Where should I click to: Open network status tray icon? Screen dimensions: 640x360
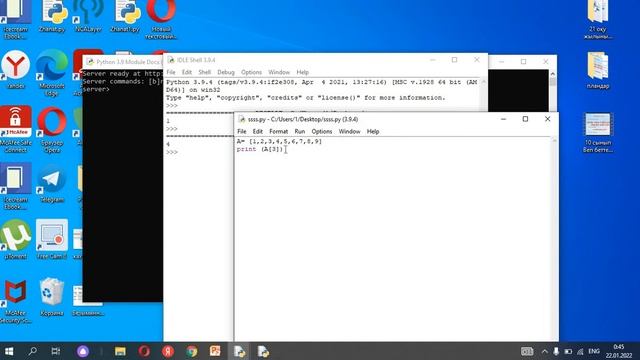580,351
